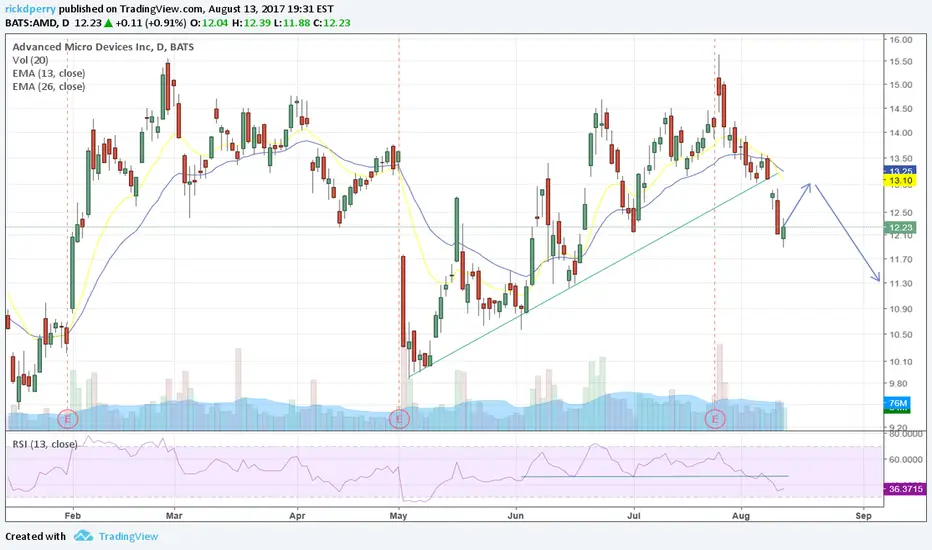This screenshot has height=550, width=932.
Task: Click the Apr label on time axis
Action: point(297,516)
